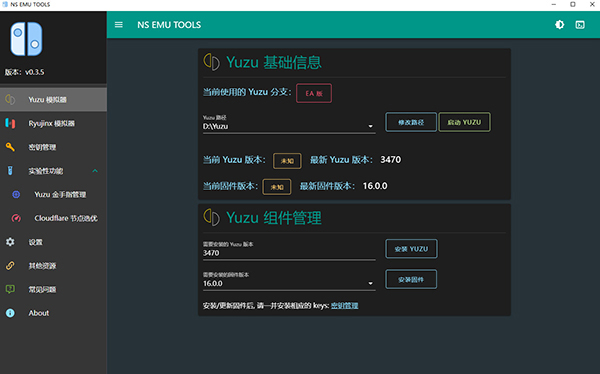Open the console window icon
This screenshot has height=374, width=600.
[x=580, y=25]
